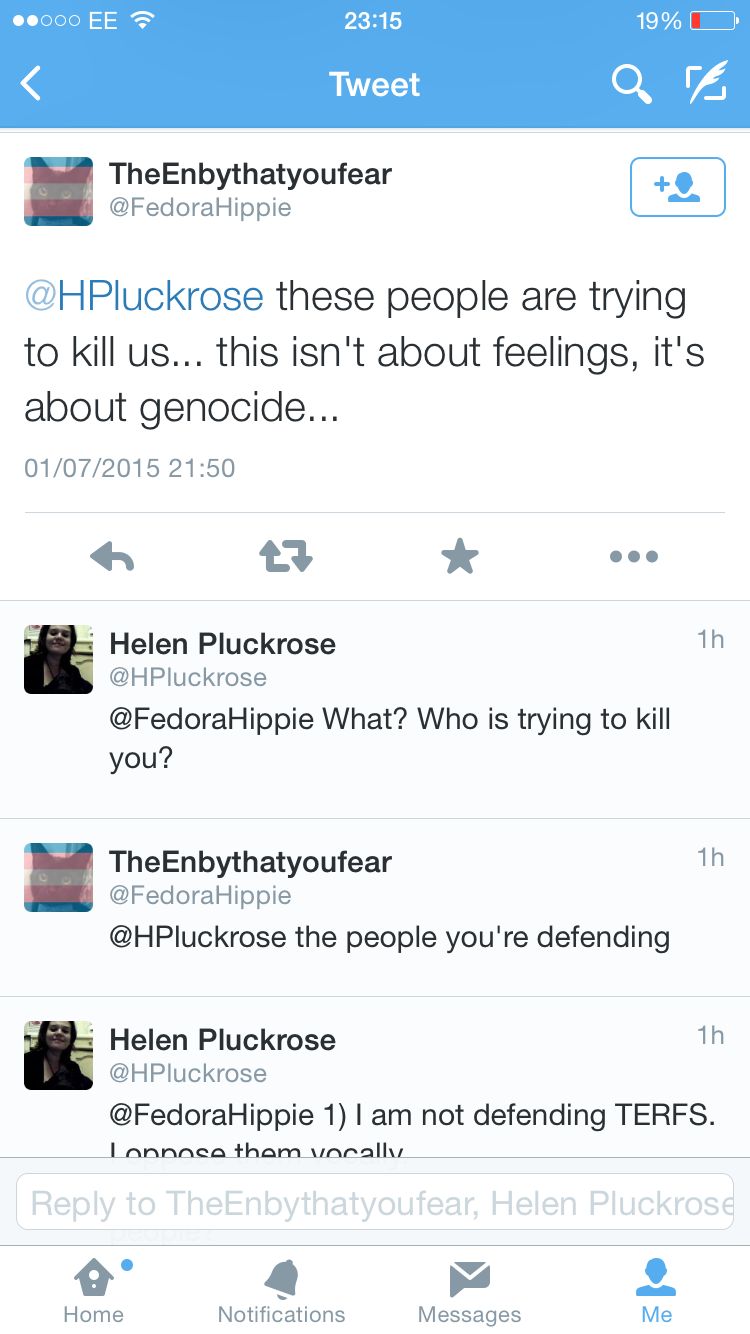This screenshot has height=1334, width=750.
Task: Open Notifications tab
Action: pyautogui.click(x=281, y=1290)
